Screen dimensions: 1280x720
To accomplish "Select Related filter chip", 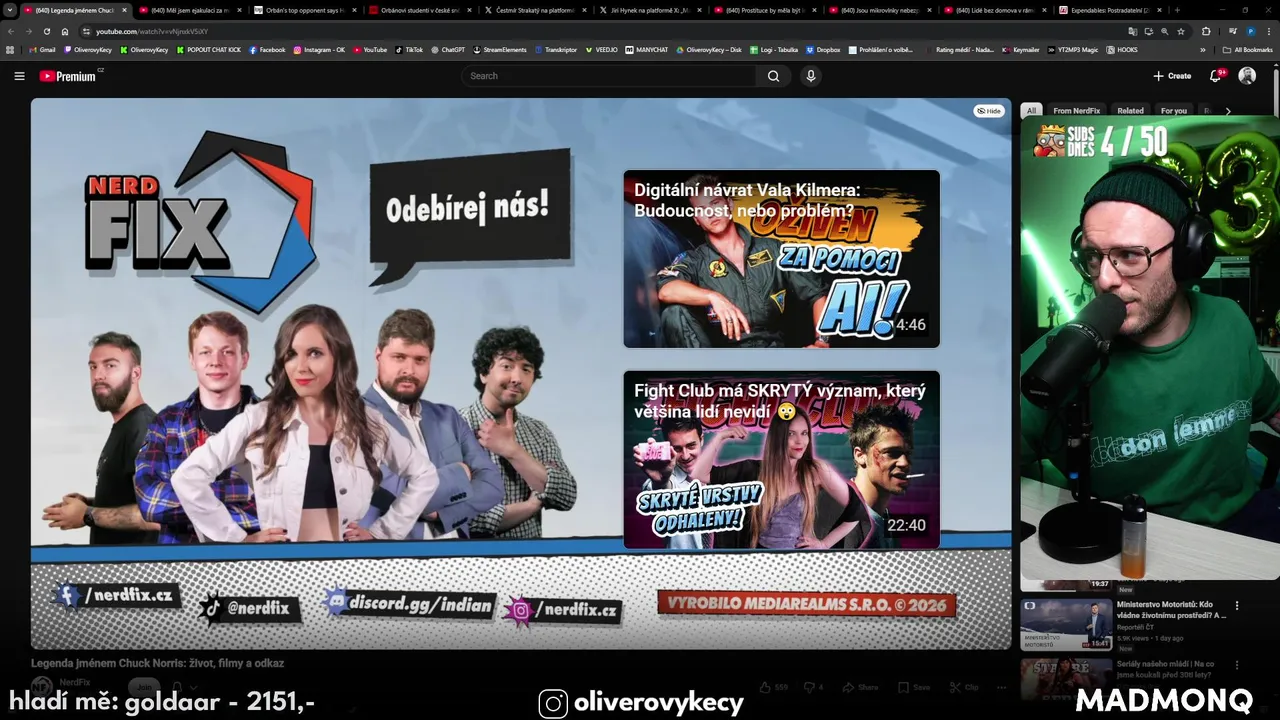I will [x=1130, y=111].
